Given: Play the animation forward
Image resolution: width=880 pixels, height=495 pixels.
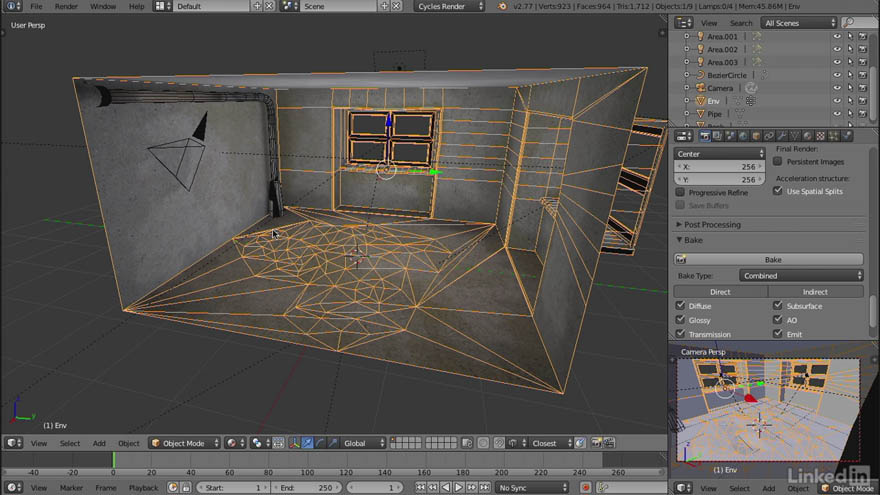Looking at the screenshot, I should point(459,487).
